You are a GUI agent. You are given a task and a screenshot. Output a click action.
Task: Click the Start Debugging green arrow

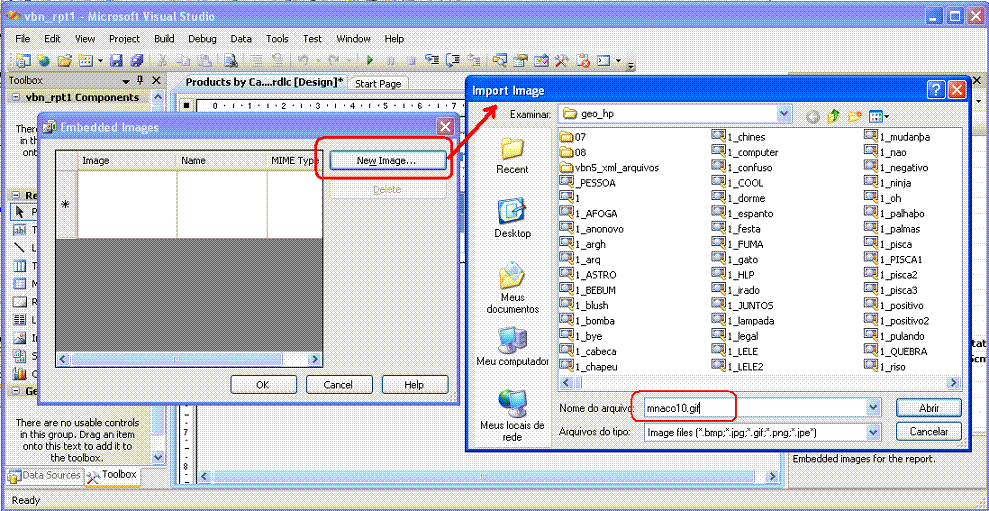coord(370,61)
